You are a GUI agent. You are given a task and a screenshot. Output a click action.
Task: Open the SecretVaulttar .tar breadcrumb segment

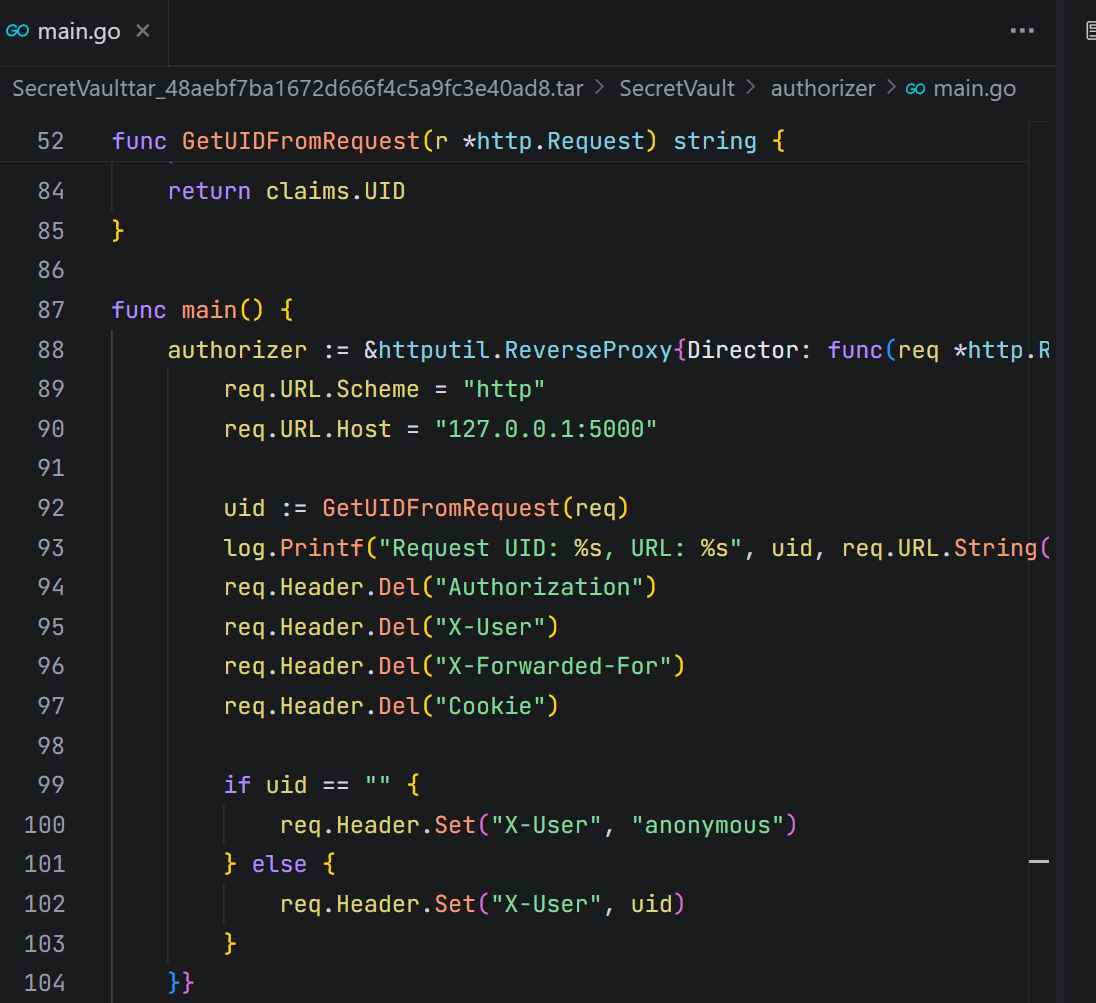click(297, 89)
